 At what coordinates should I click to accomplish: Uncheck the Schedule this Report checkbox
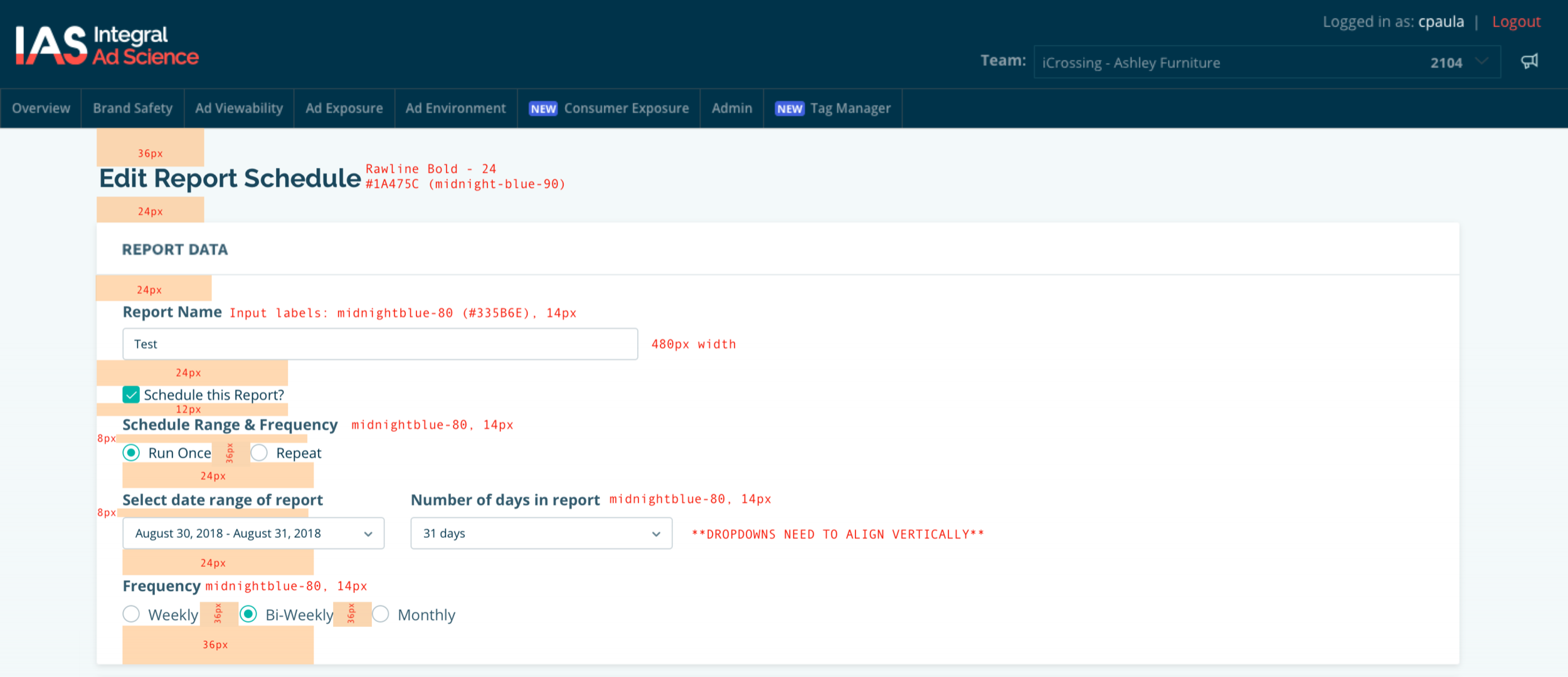[131, 395]
